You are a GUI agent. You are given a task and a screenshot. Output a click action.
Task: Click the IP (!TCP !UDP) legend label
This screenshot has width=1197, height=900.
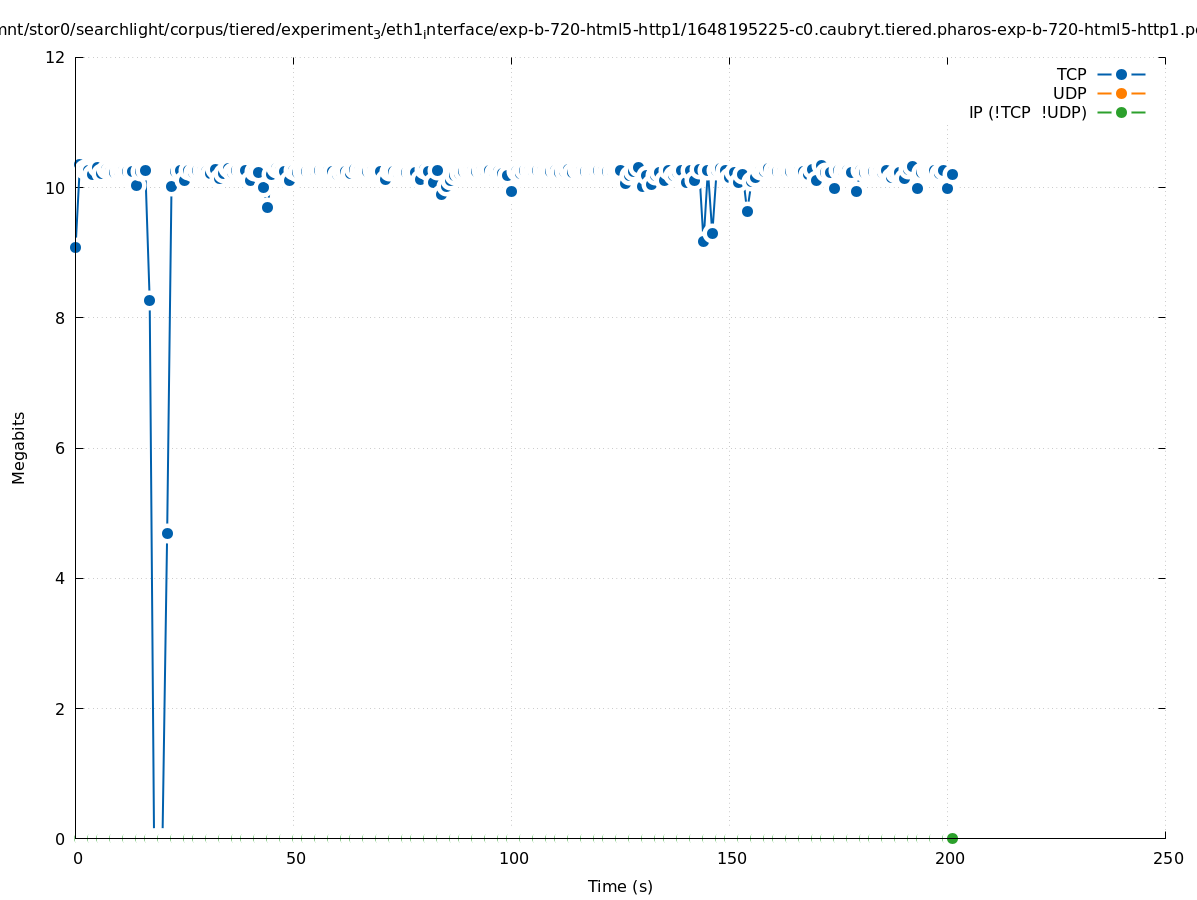click(x=1027, y=112)
